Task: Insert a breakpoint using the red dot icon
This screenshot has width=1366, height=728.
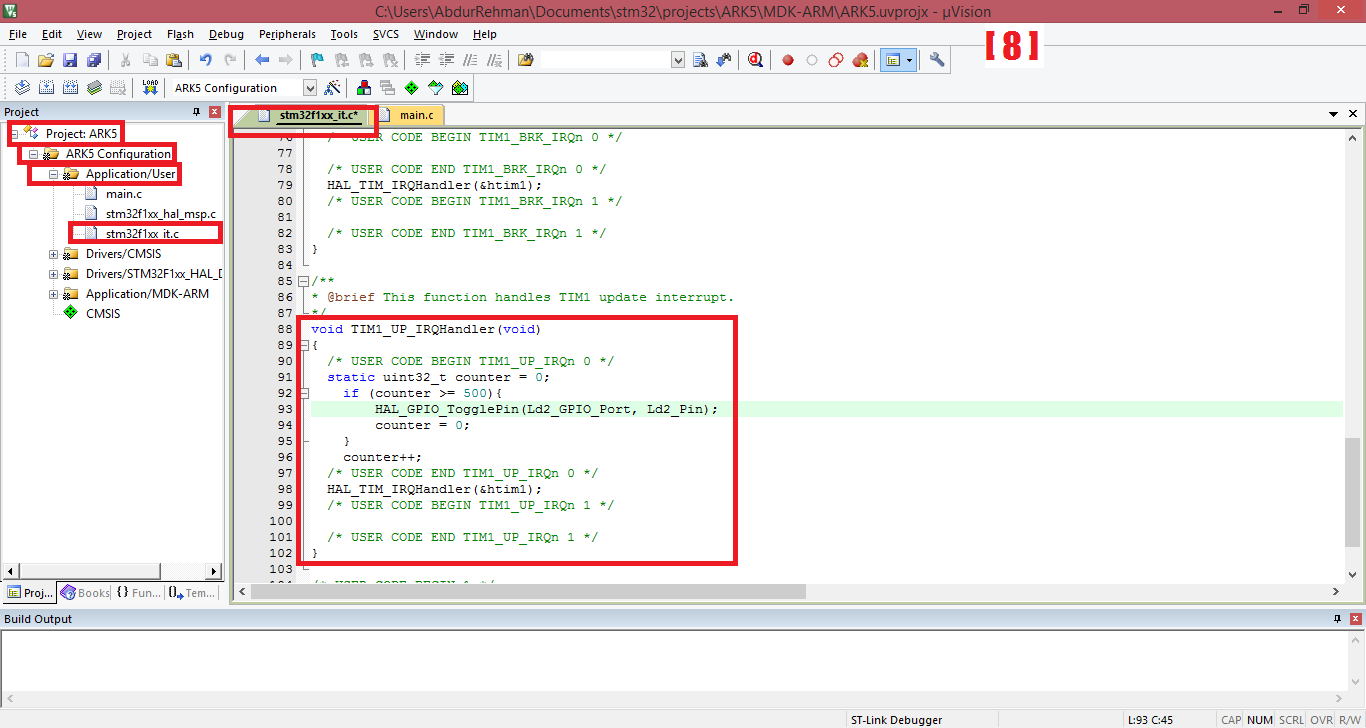Action: (788, 59)
